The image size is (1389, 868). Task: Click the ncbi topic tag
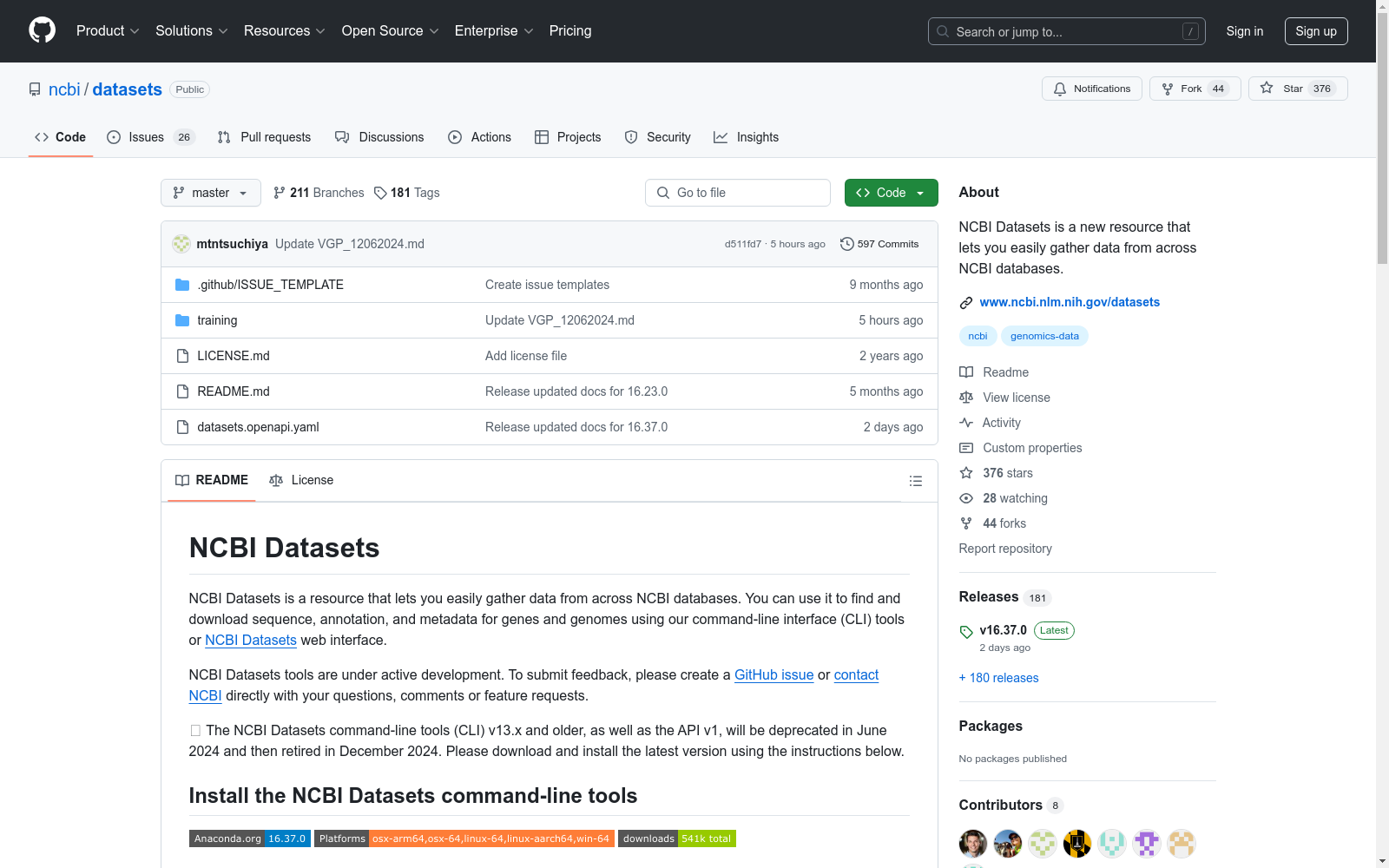tap(978, 336)
